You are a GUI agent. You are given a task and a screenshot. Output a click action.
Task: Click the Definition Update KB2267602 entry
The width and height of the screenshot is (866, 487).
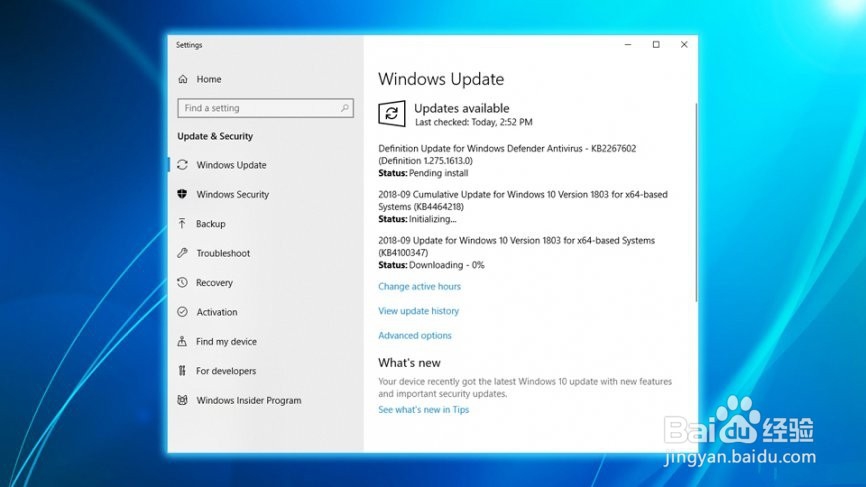[x=507, y=154]
